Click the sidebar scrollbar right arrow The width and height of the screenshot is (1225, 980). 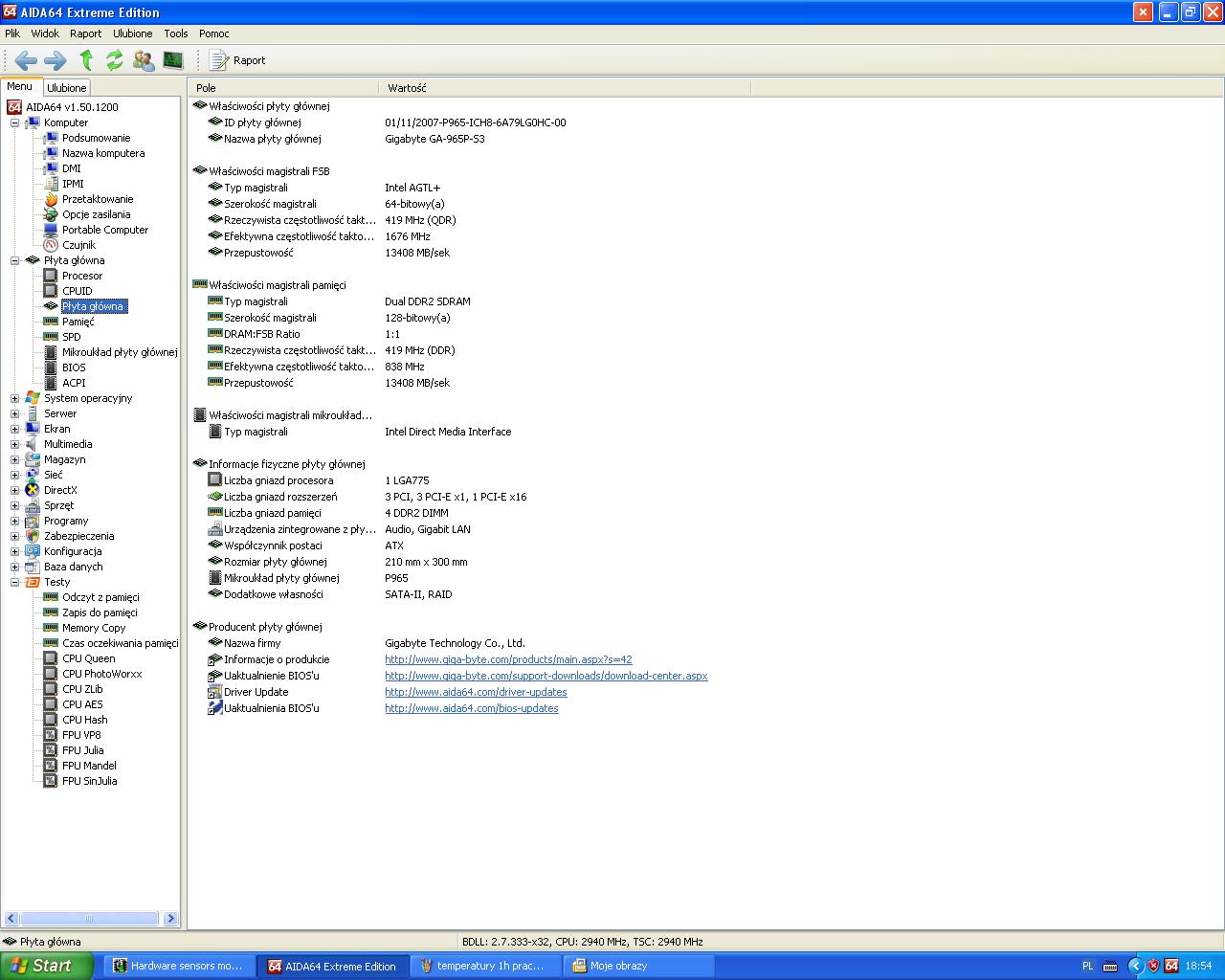coord(171,919)
